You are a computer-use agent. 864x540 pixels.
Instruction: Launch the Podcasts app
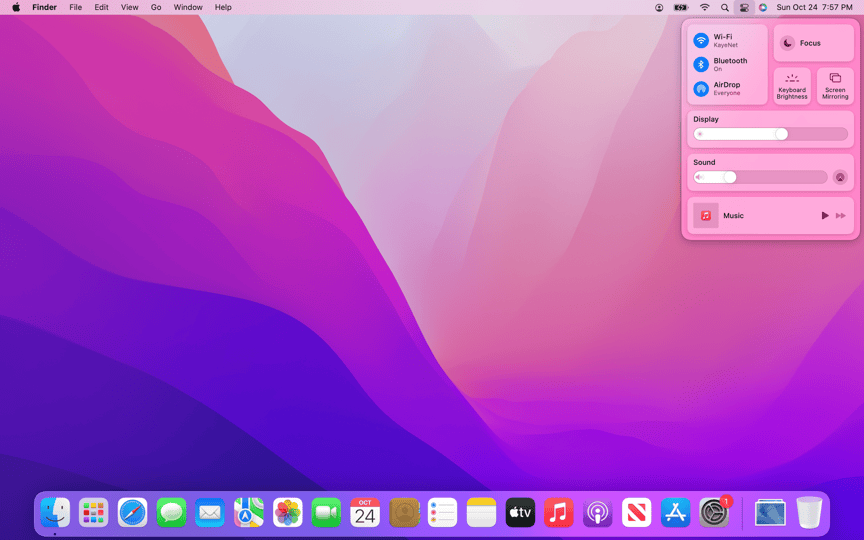tap(597, 512)
